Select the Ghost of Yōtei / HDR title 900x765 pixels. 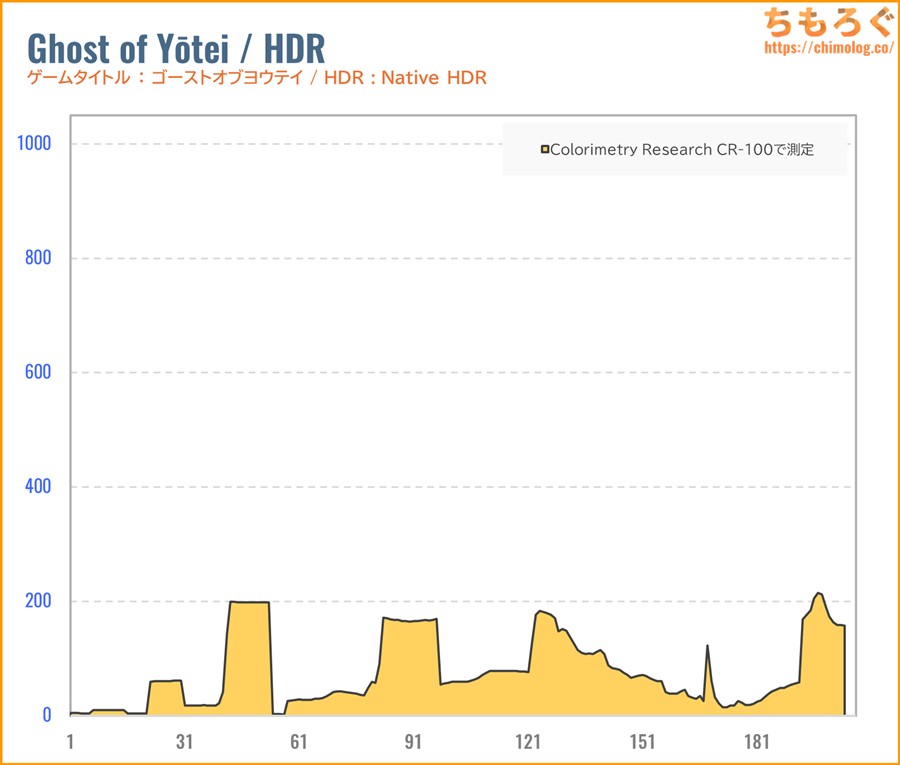point(175,48)
